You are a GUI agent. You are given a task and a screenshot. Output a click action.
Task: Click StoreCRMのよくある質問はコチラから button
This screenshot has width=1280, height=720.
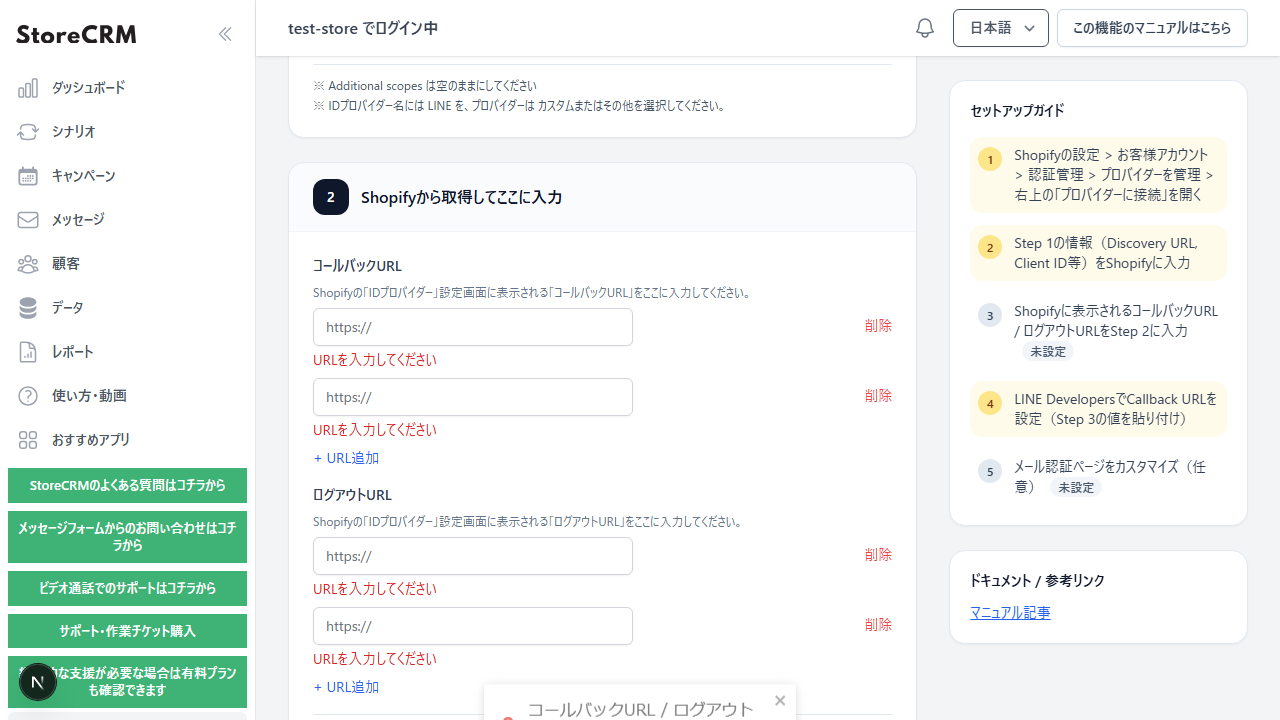tap(127, 486)
